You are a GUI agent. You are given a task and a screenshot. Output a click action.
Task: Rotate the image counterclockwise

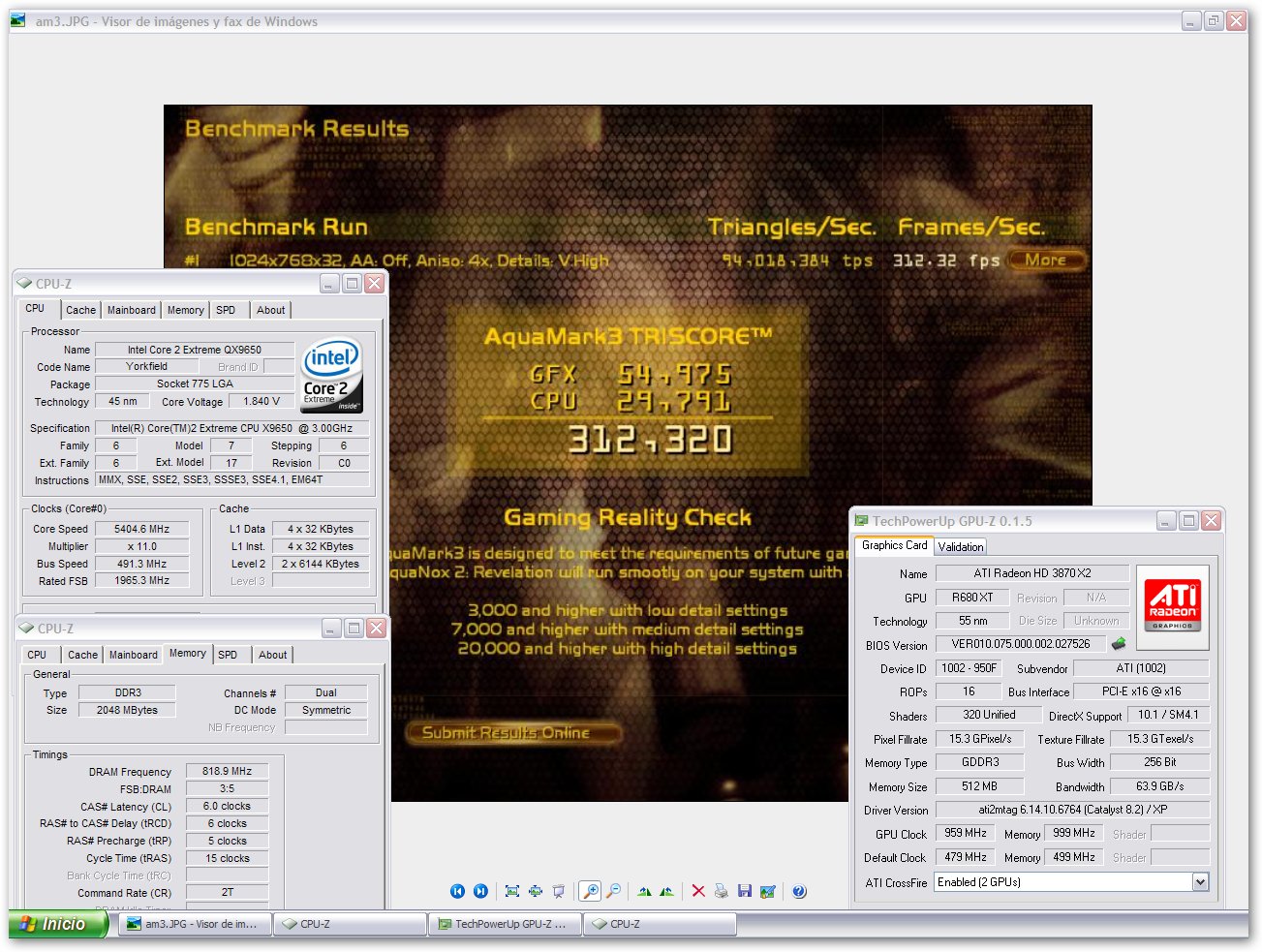pos(666,891)
